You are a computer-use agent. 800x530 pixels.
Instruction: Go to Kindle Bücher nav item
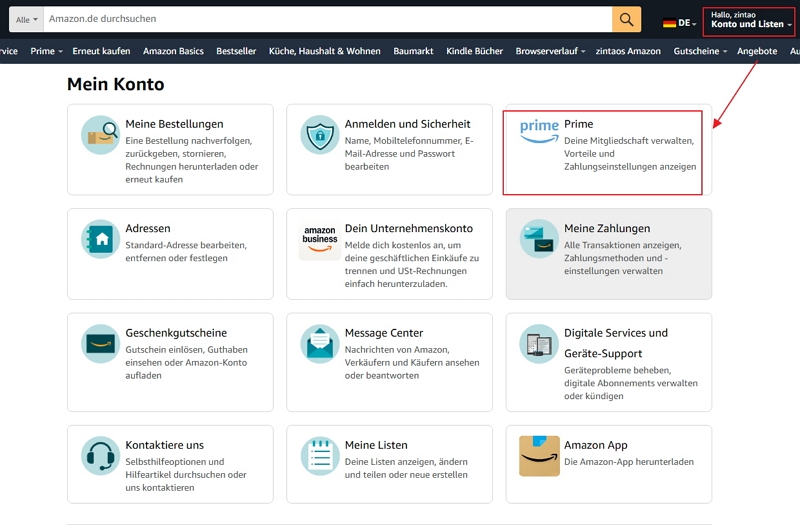[x=475, y=51]
